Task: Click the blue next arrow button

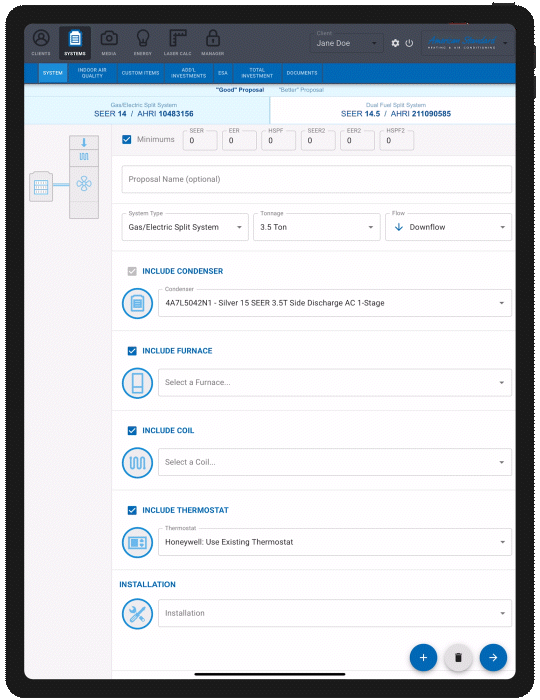Action: 493,657
